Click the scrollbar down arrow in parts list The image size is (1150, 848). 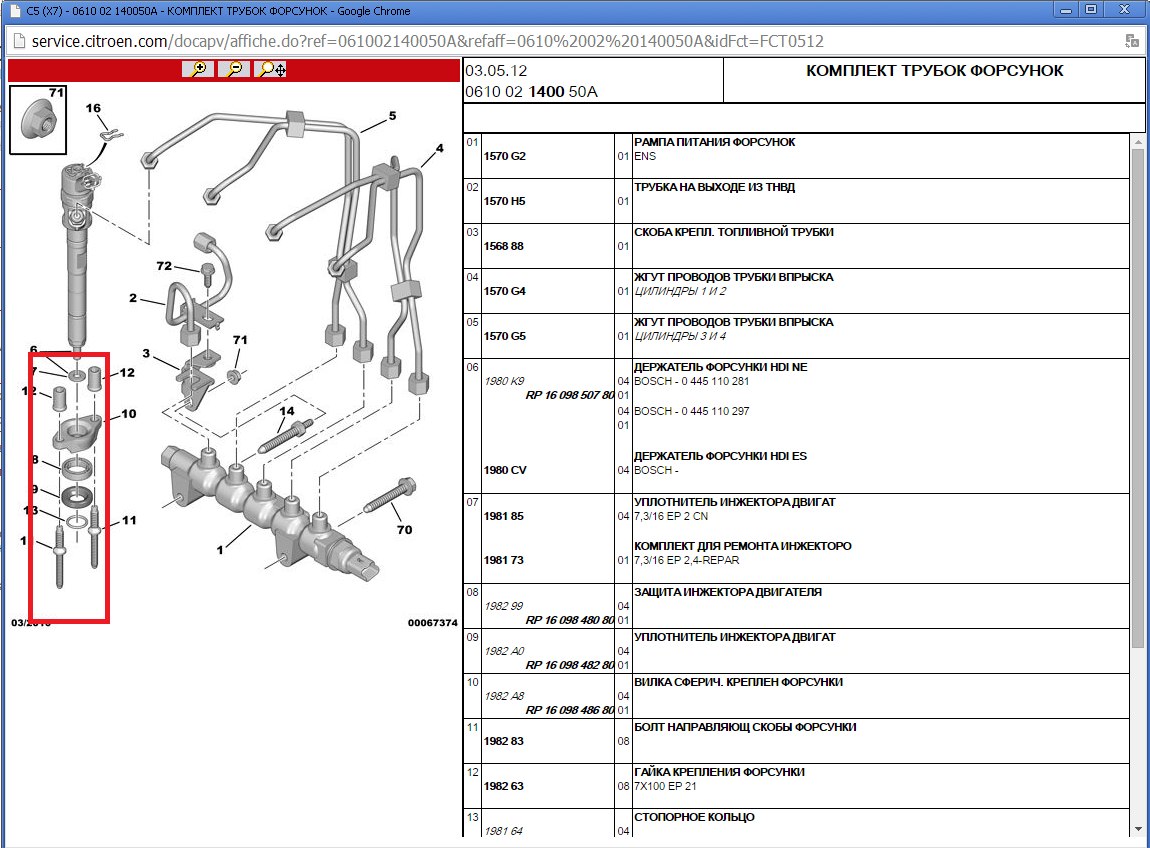click(1137, 829)
